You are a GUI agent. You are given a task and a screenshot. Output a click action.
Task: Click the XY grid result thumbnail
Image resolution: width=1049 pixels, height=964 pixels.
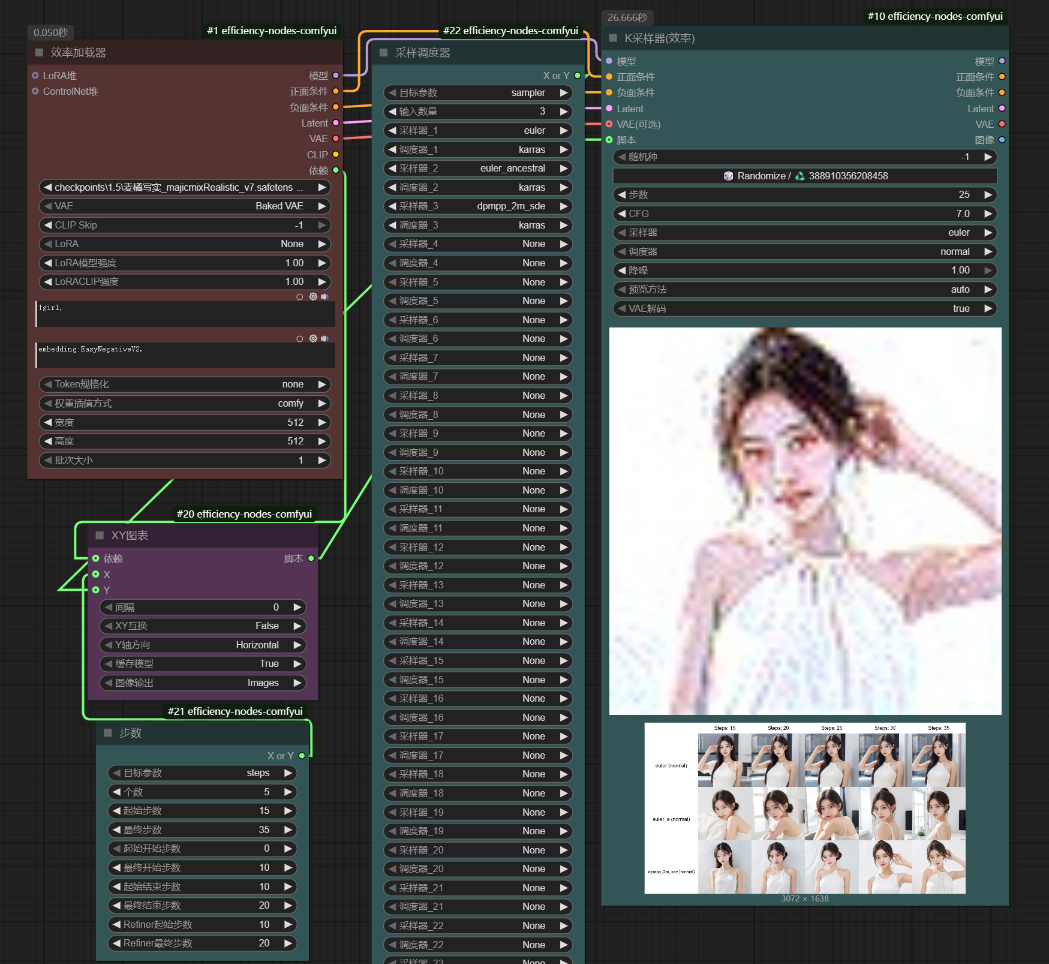(803, 807)
